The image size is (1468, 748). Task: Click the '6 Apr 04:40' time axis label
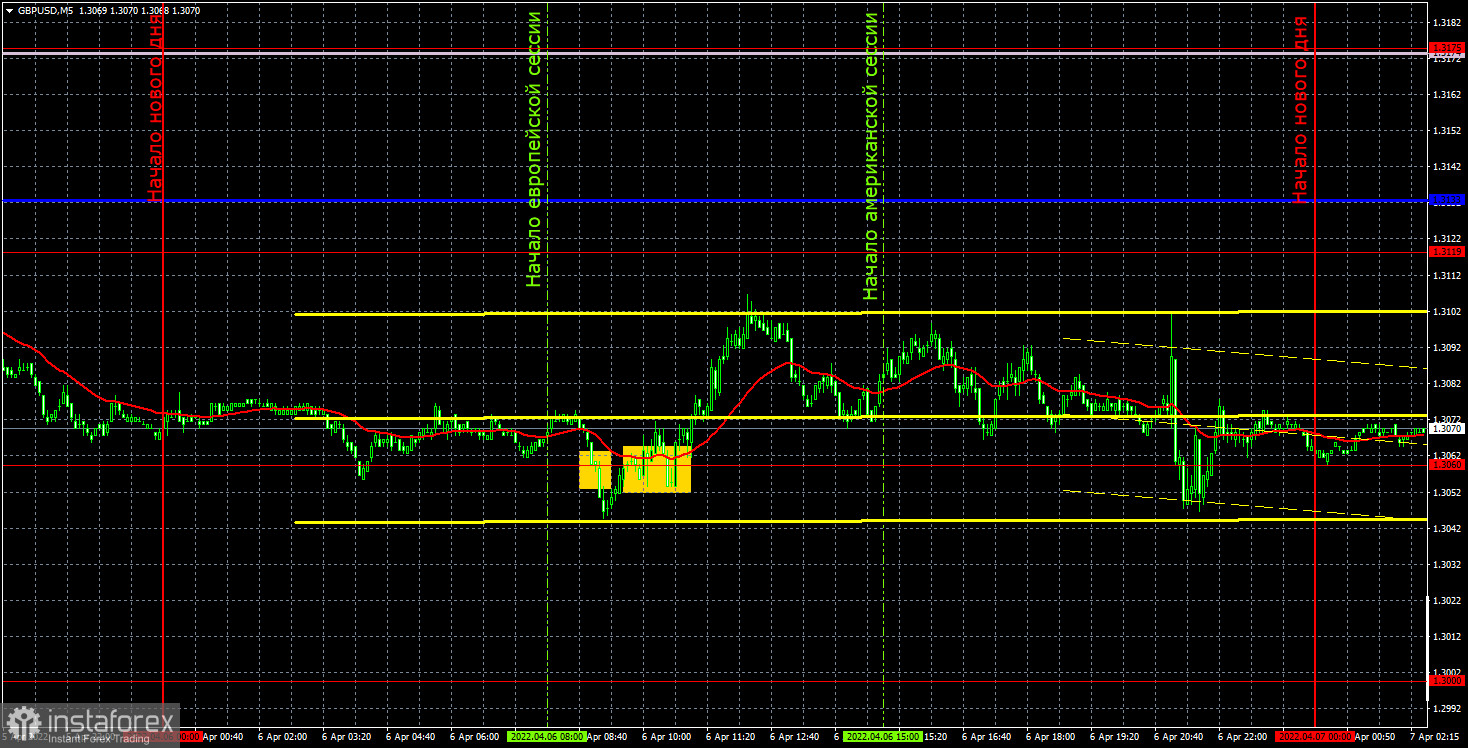413,736
